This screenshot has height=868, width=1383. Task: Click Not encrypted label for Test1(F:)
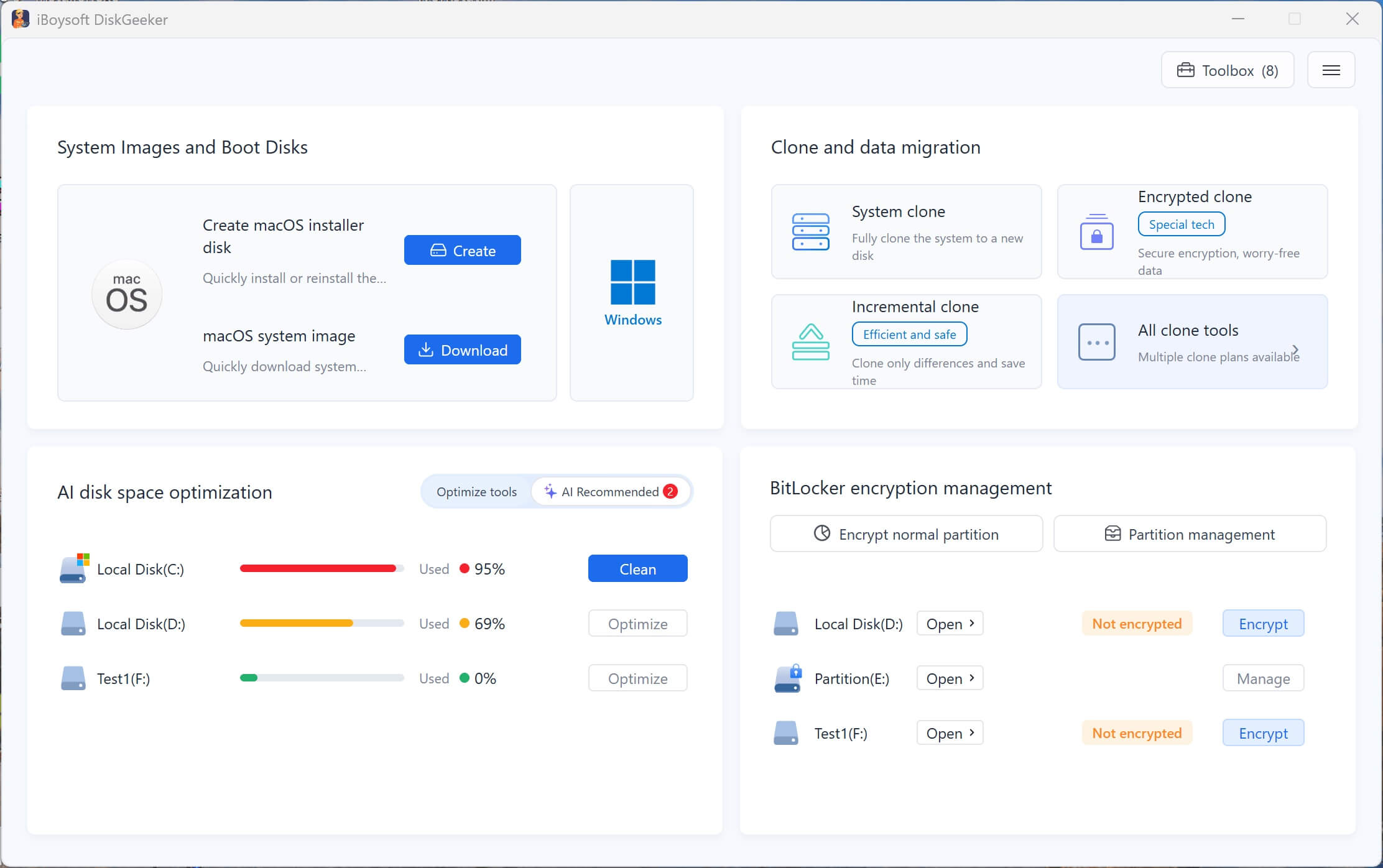point(1137,733)
